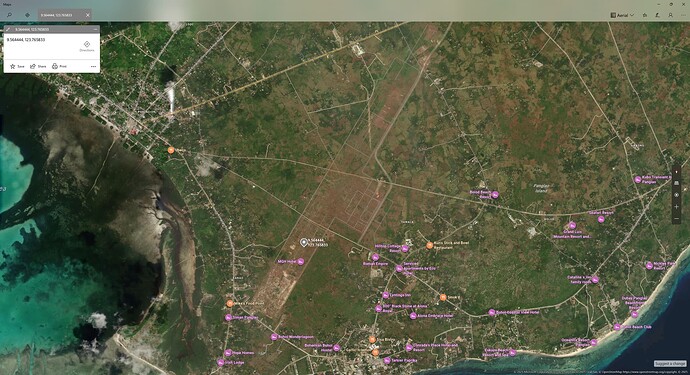
Task: Minimize the location card panel
Action: tap(95, 29)
